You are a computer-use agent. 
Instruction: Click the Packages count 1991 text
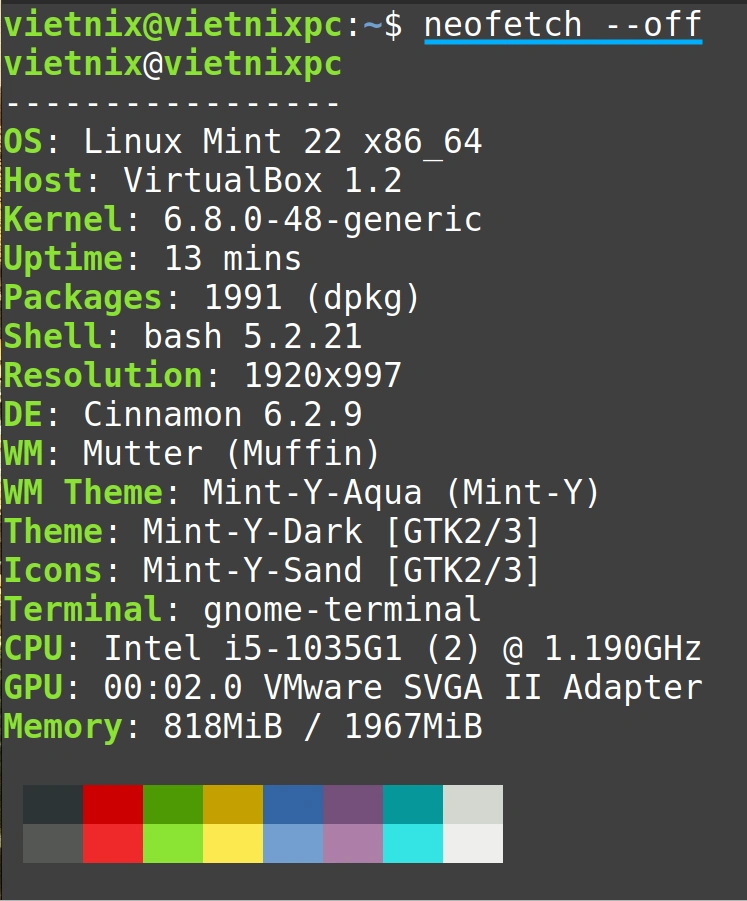click(x=243, y=298)
